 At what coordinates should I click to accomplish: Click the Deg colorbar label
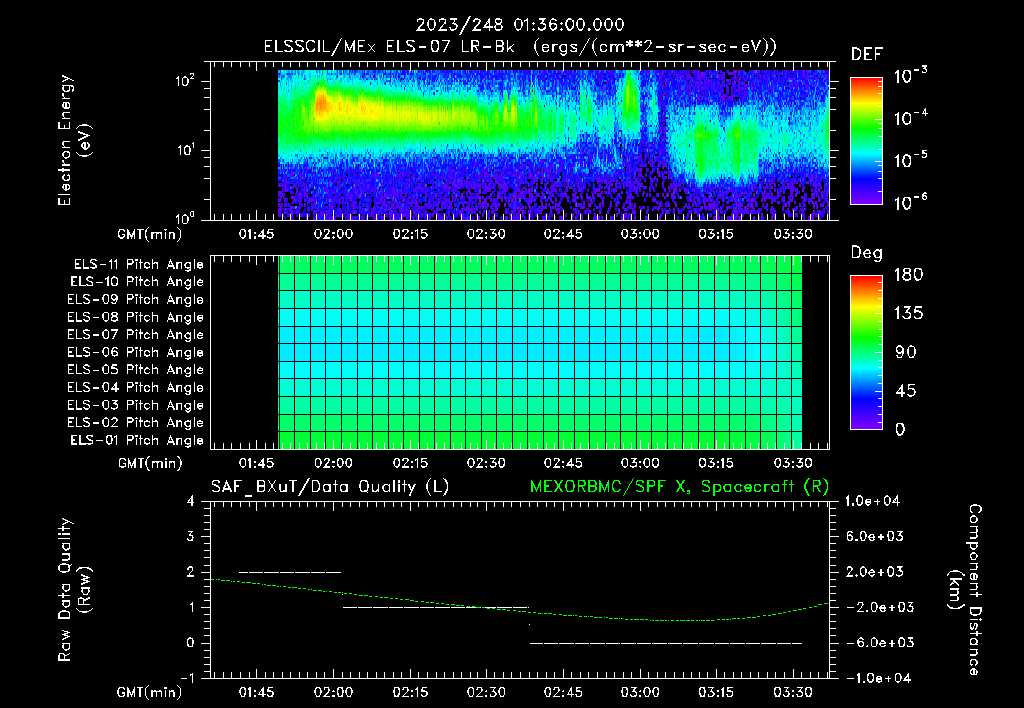[867, 253]
